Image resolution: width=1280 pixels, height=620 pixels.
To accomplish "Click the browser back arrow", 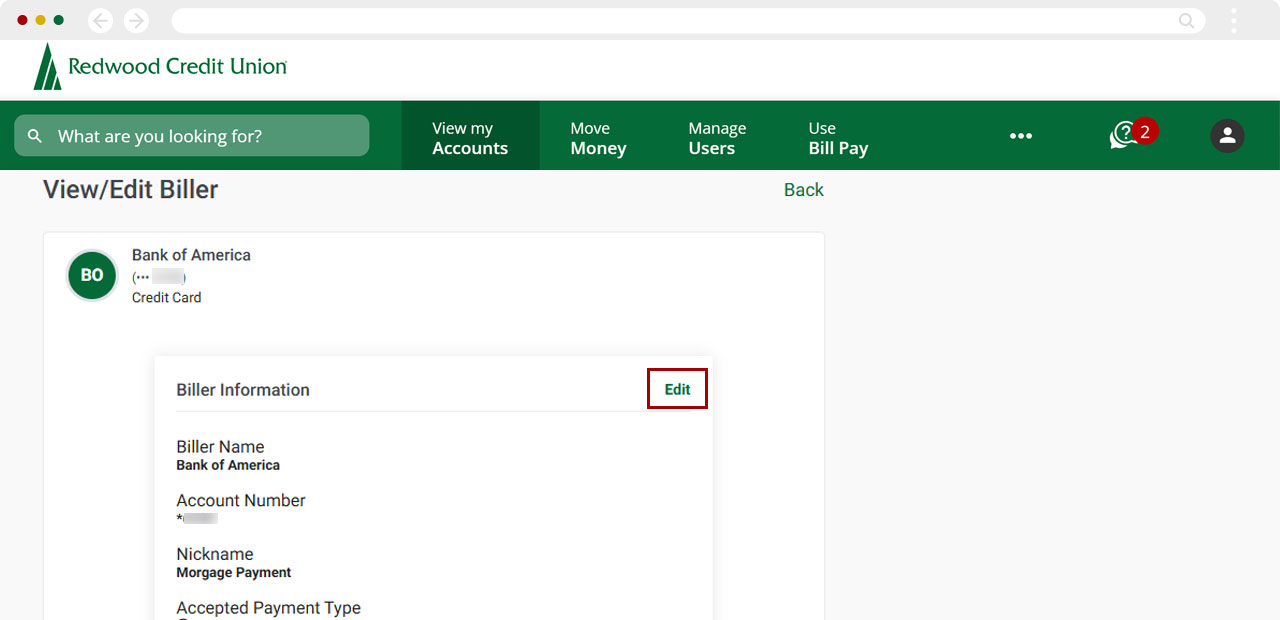I will pyautogui.click(x=99, y=20).
